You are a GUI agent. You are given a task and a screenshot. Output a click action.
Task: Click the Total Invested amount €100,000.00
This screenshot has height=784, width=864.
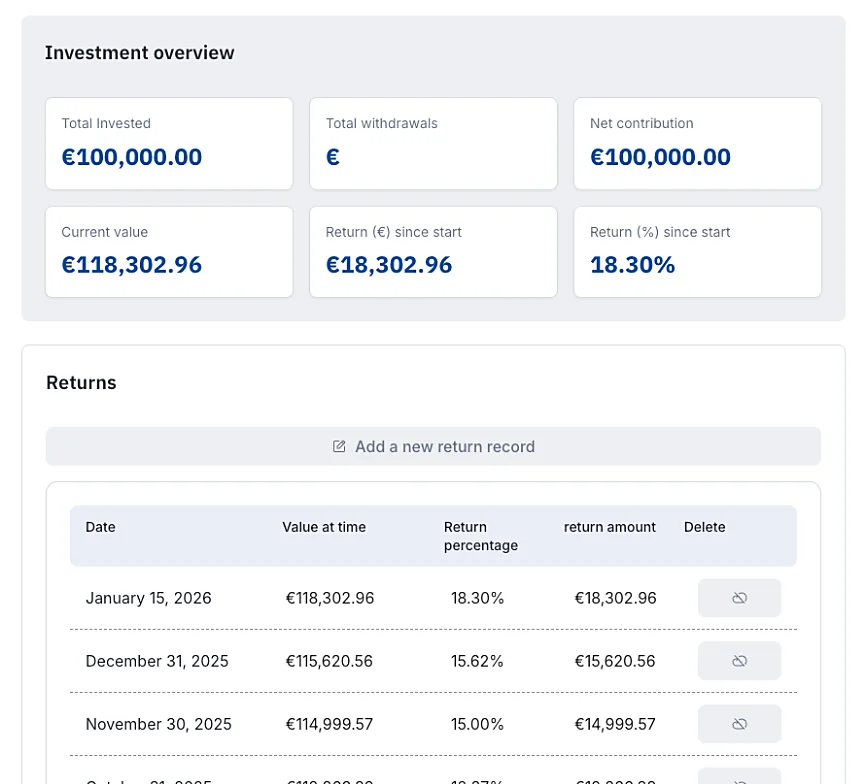(132, 157)
